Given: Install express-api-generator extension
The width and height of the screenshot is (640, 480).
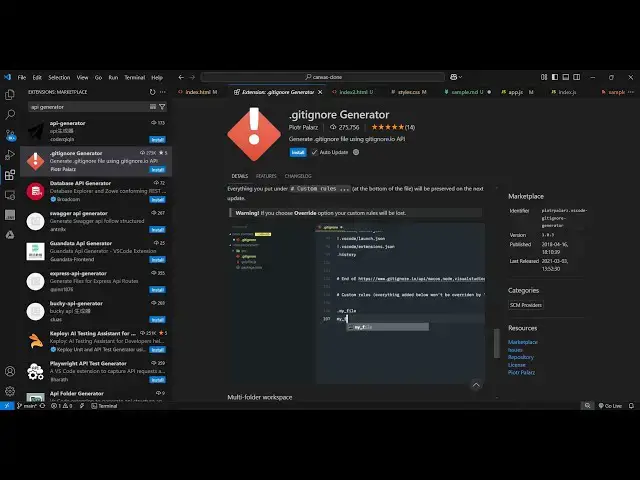Looking at the screenshot, I should point(157,290).
